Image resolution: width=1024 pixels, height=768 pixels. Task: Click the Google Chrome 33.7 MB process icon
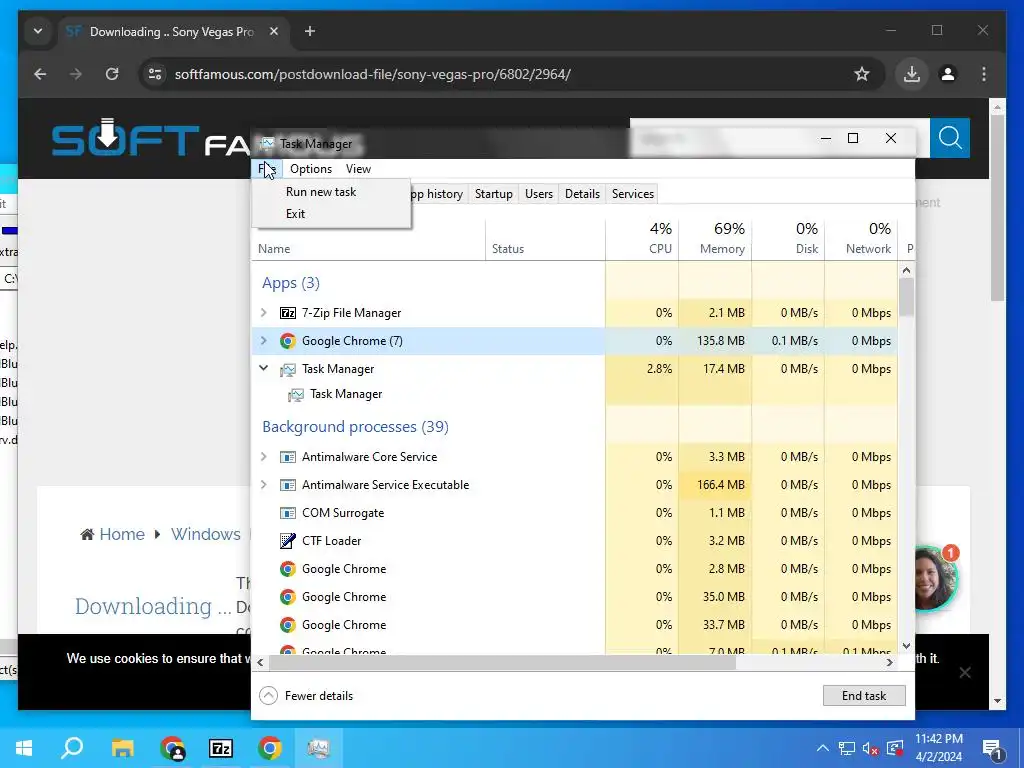click(287, 625)
